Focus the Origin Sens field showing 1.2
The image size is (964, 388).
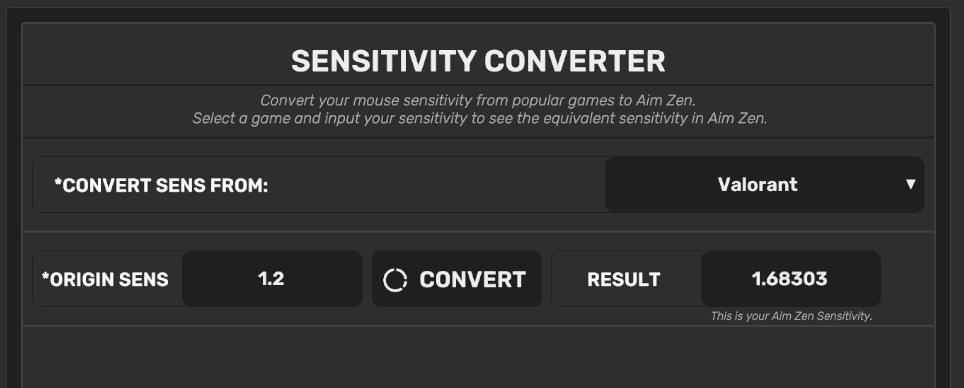(x=272, y=279)
